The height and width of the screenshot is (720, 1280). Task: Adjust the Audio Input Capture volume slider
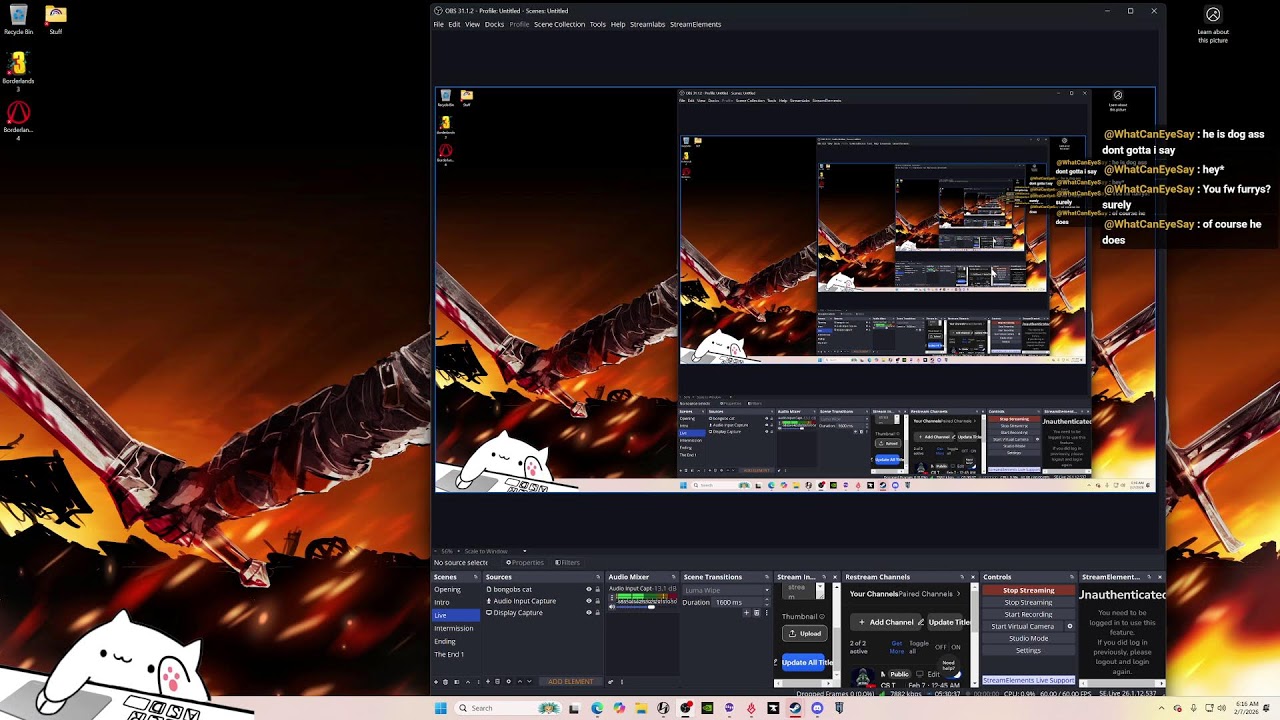pyautogui.click(x=642, y=607)
